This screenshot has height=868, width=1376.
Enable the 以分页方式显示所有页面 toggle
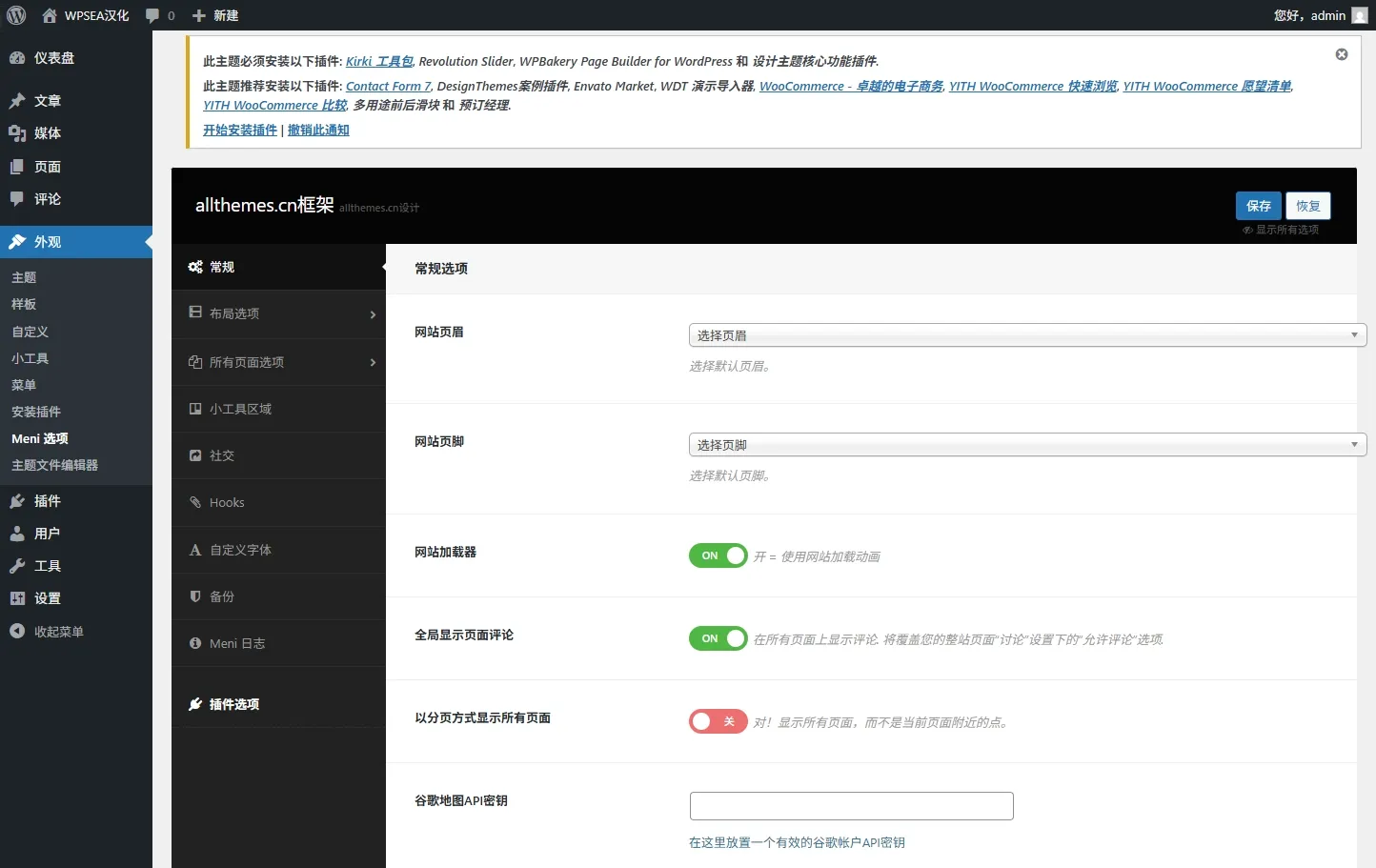coord(718,721)
